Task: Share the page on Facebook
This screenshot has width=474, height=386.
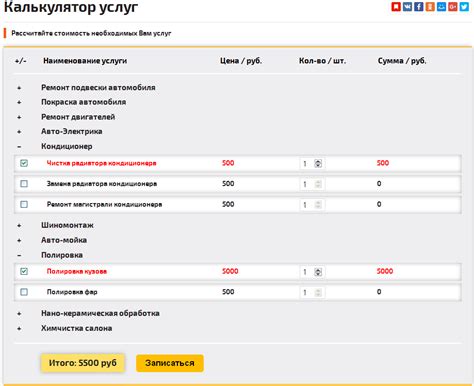Action: pos(419,6)
